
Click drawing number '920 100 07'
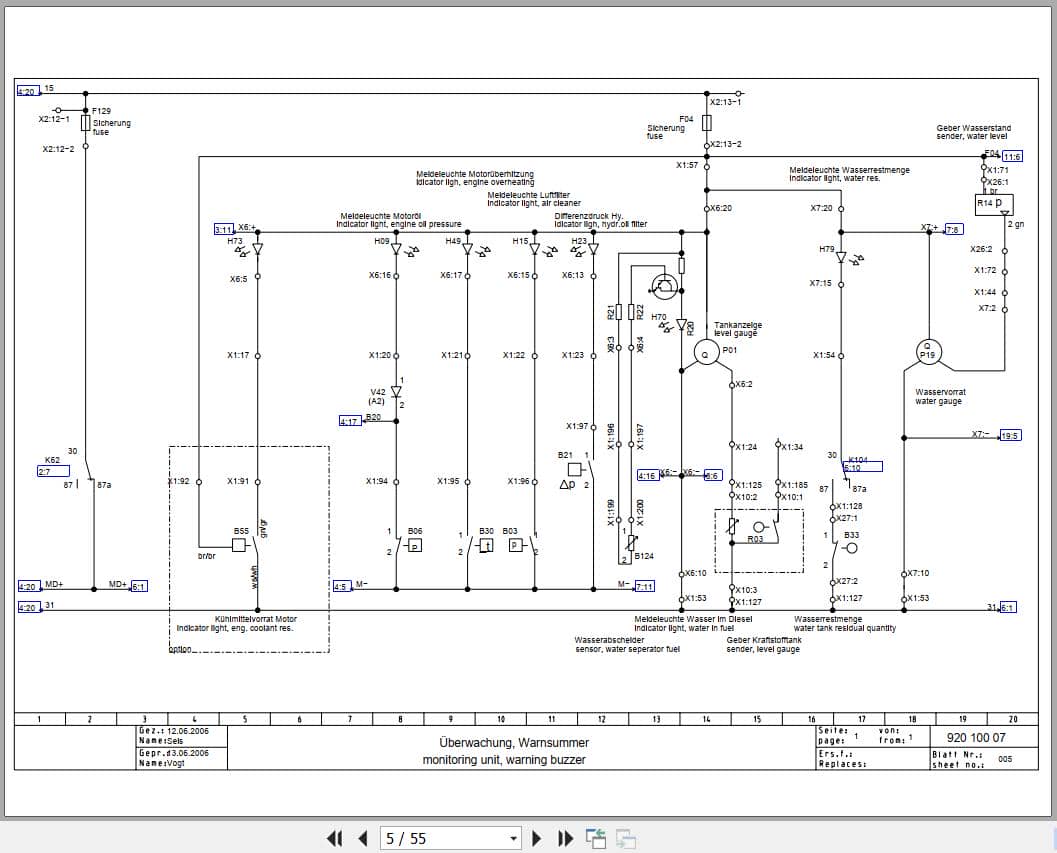tap(975, 738)
